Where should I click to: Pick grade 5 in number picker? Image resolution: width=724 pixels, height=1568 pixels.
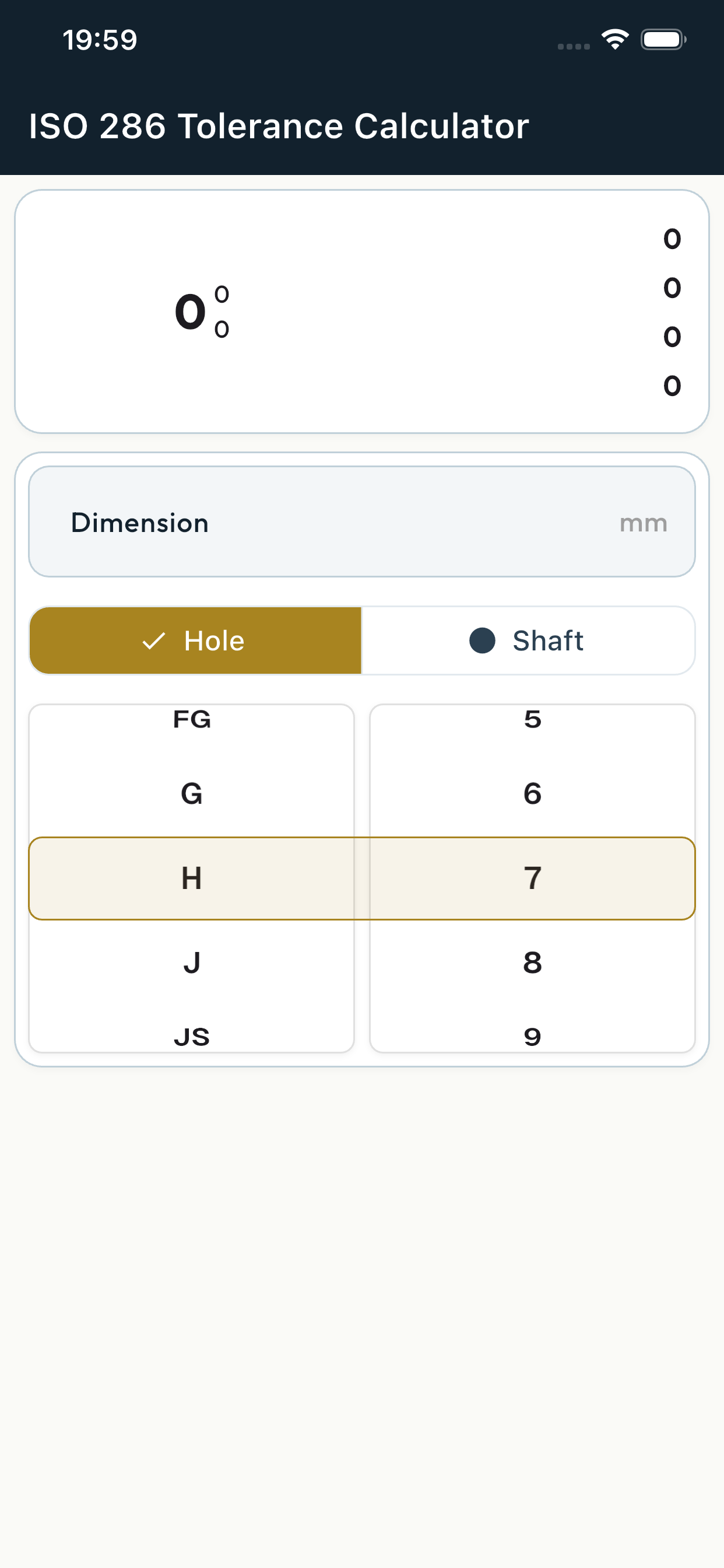(532, 719)
